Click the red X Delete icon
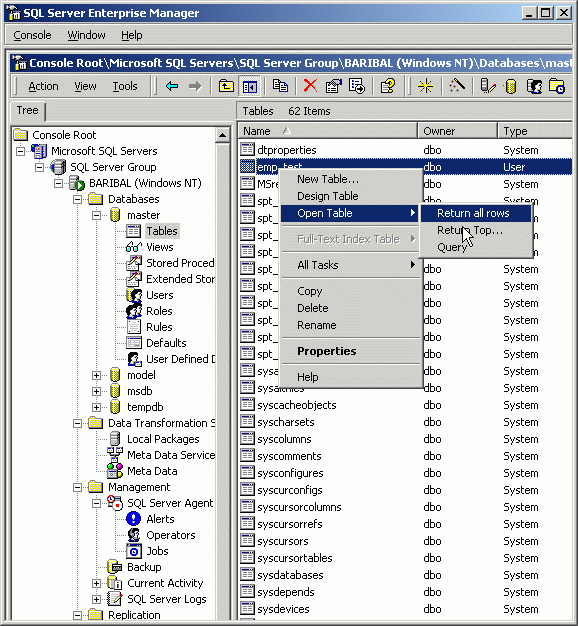The image size is (578, 626). click(310, 86)
